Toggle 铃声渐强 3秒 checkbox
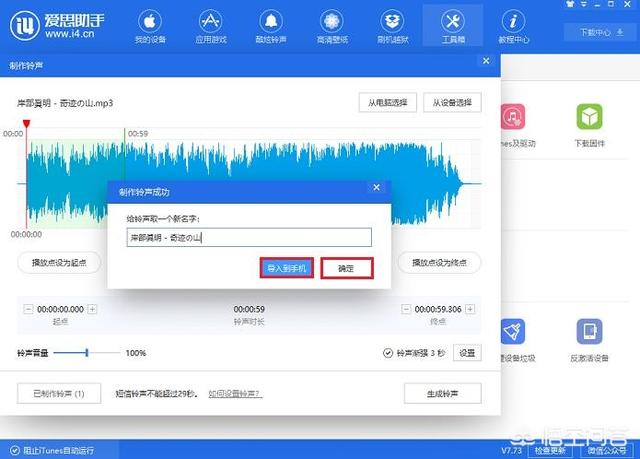Image resolution: width=640 pixels, height=459 pixels. tap(388, 353)
